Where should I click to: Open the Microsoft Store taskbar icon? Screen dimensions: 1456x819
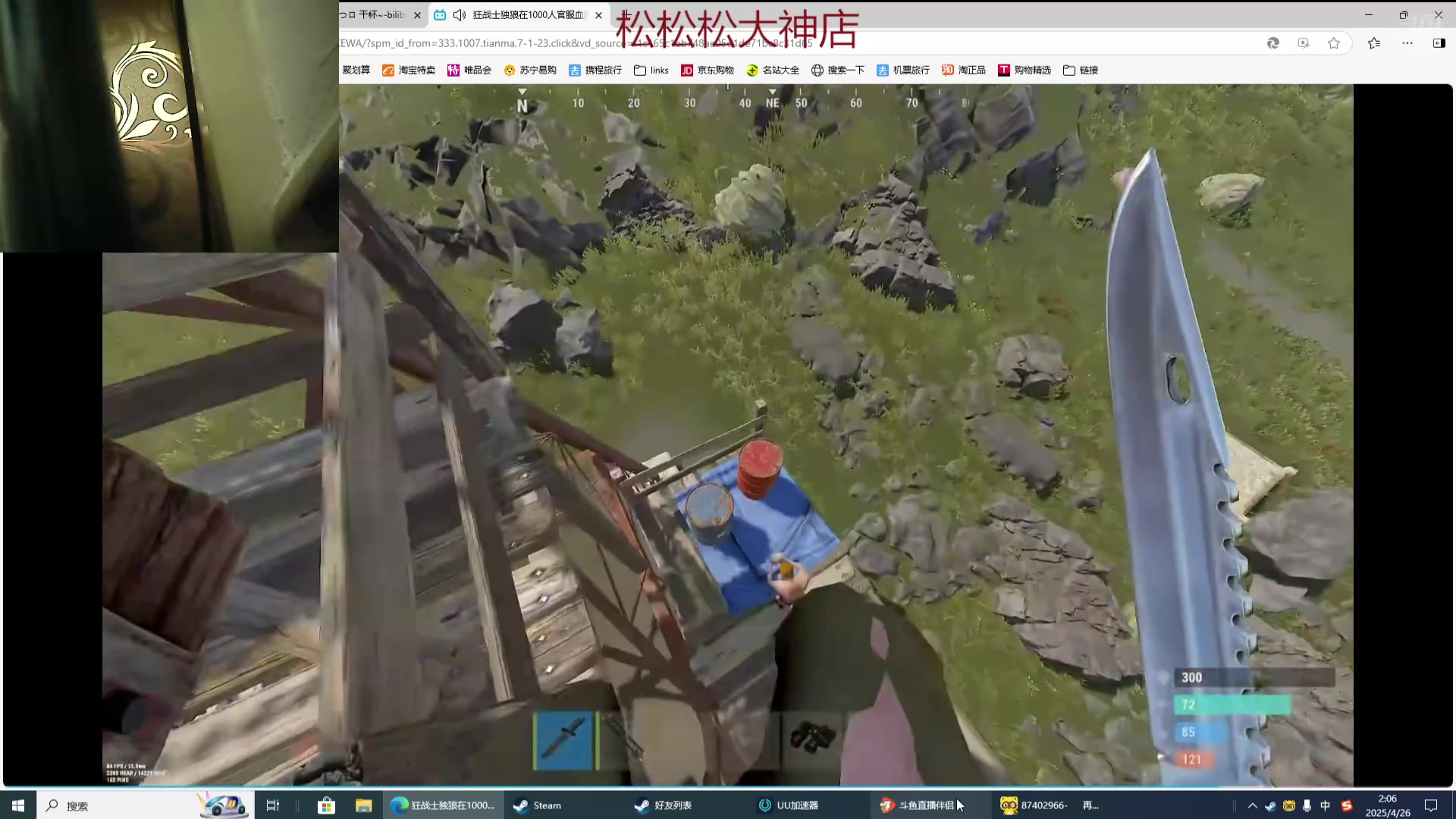pos(326,805)
